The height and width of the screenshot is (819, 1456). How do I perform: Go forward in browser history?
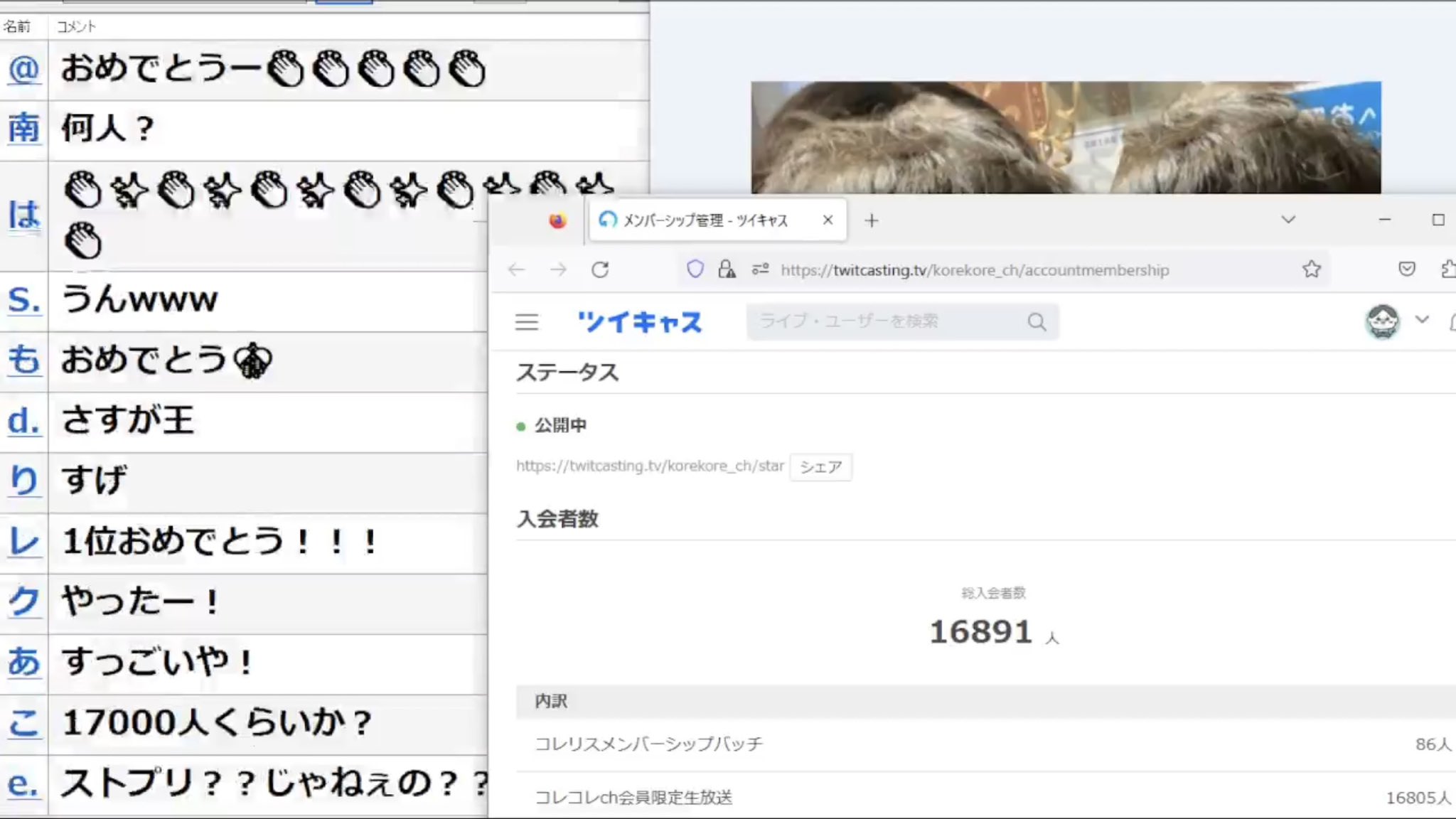[x=559, y=269]
